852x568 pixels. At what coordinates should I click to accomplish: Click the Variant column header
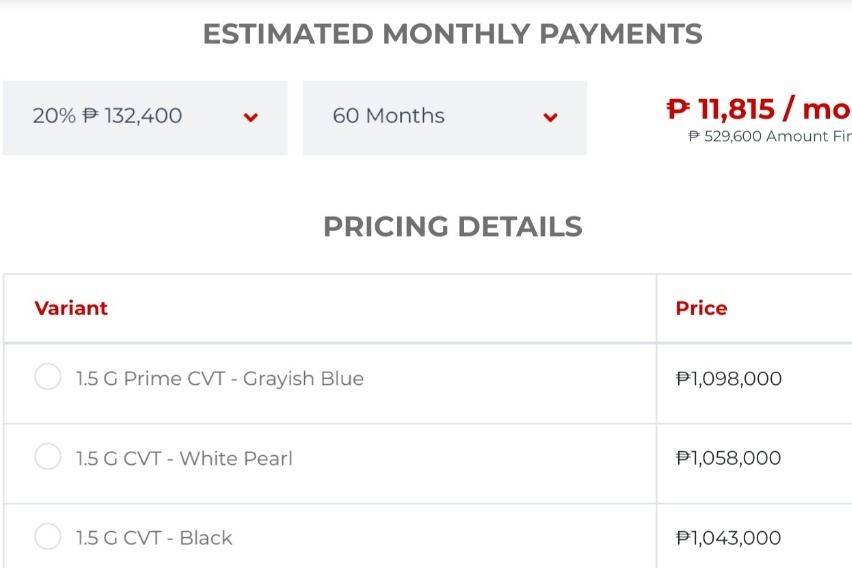coord(71,308)
